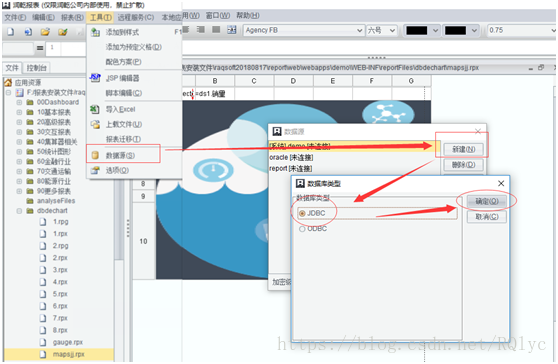Click the open folder toolbar icon

pyautogui.click(x=45, y=32)
